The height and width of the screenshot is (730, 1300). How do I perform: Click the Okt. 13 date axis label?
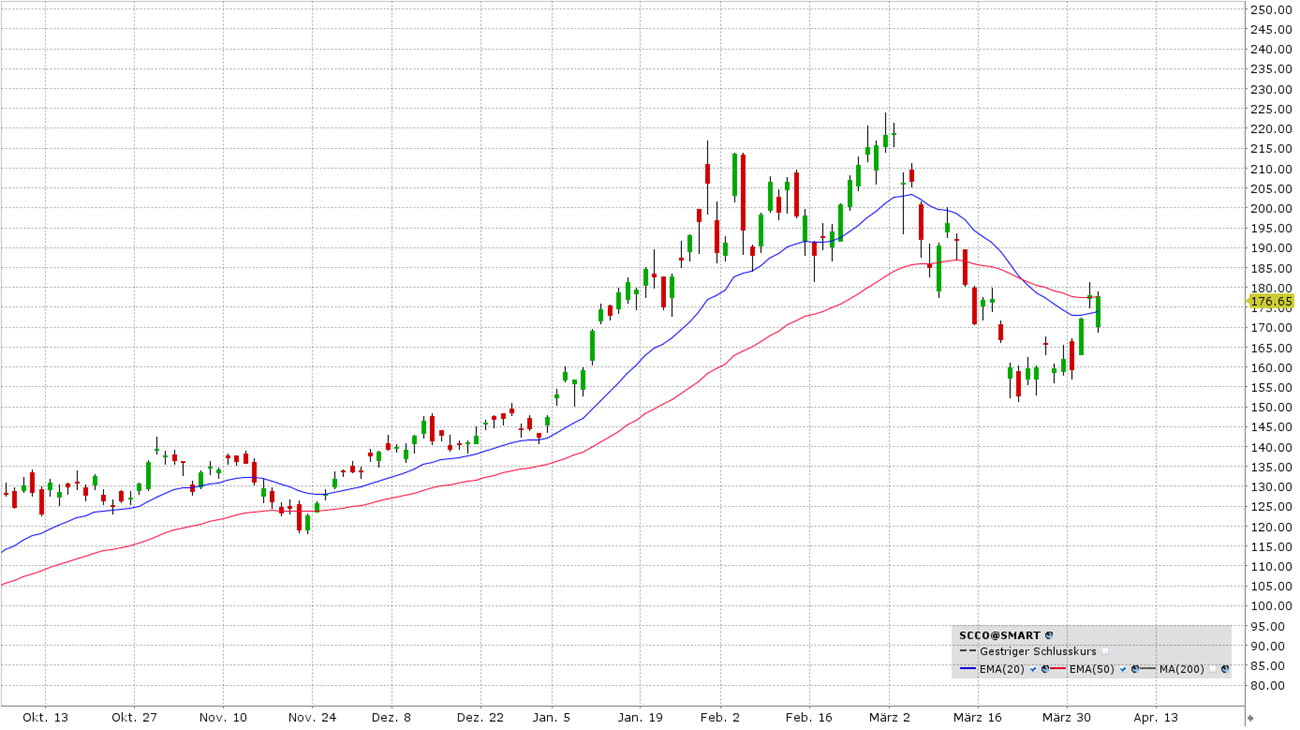[46, 717]
